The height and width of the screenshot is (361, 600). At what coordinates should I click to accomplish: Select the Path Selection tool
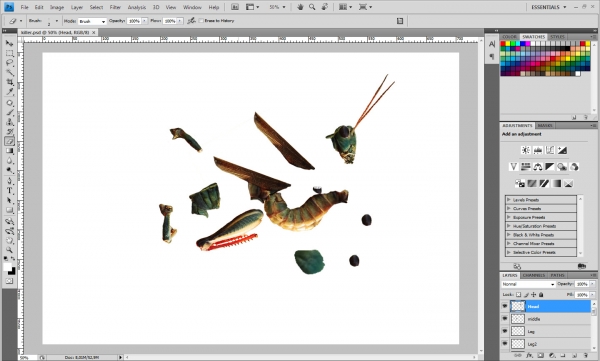click(9, 200)
